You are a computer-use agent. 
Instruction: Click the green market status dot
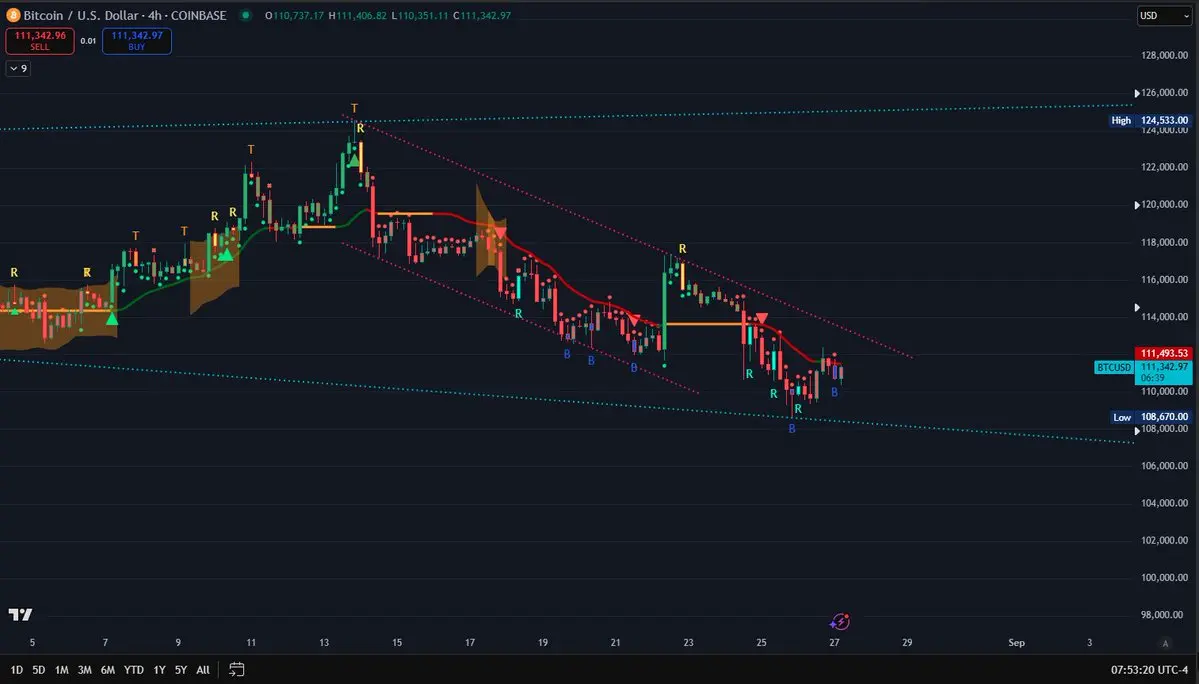point(245,15)
